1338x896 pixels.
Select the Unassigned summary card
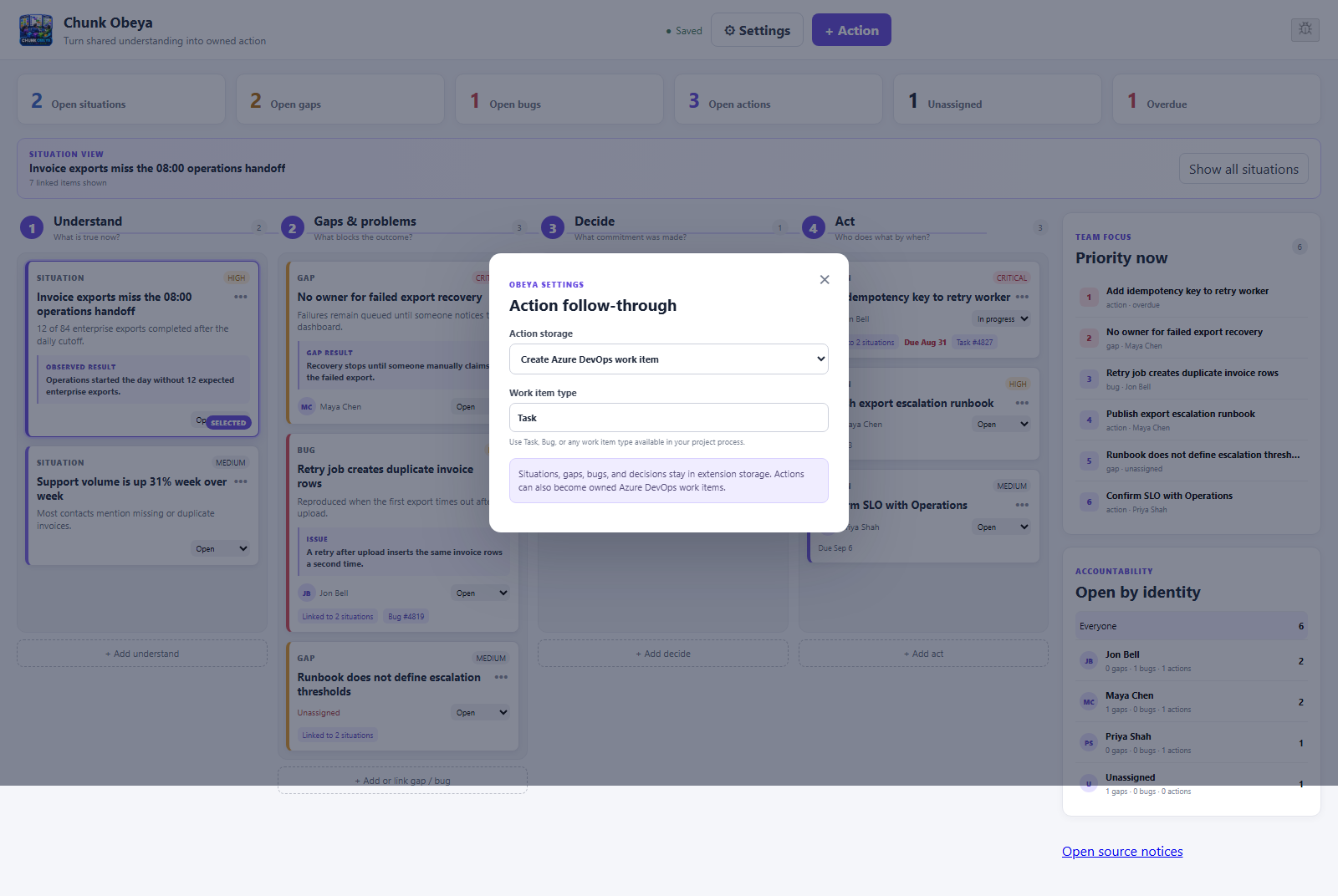tap(998, 99)
